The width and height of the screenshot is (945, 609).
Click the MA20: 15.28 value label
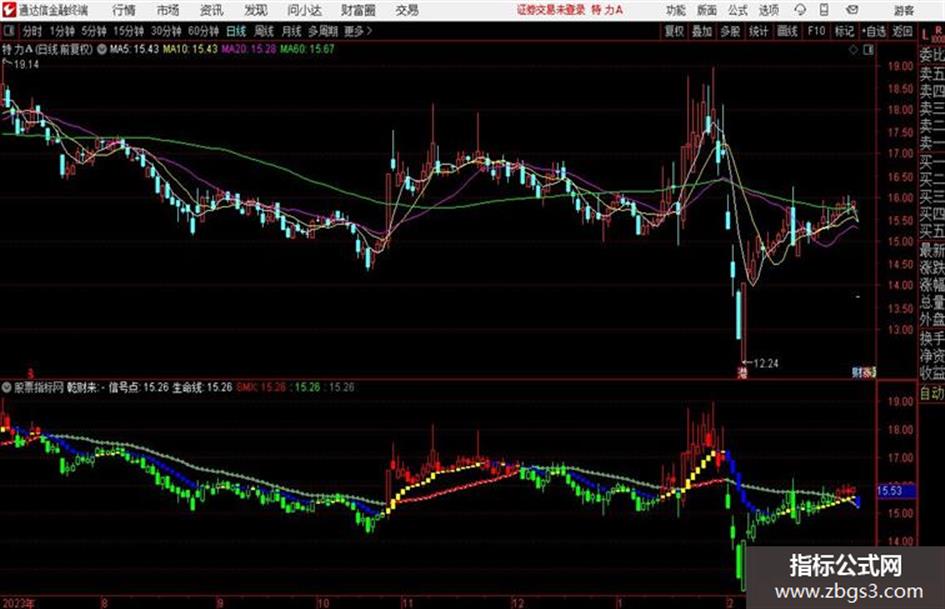point(248,49)
